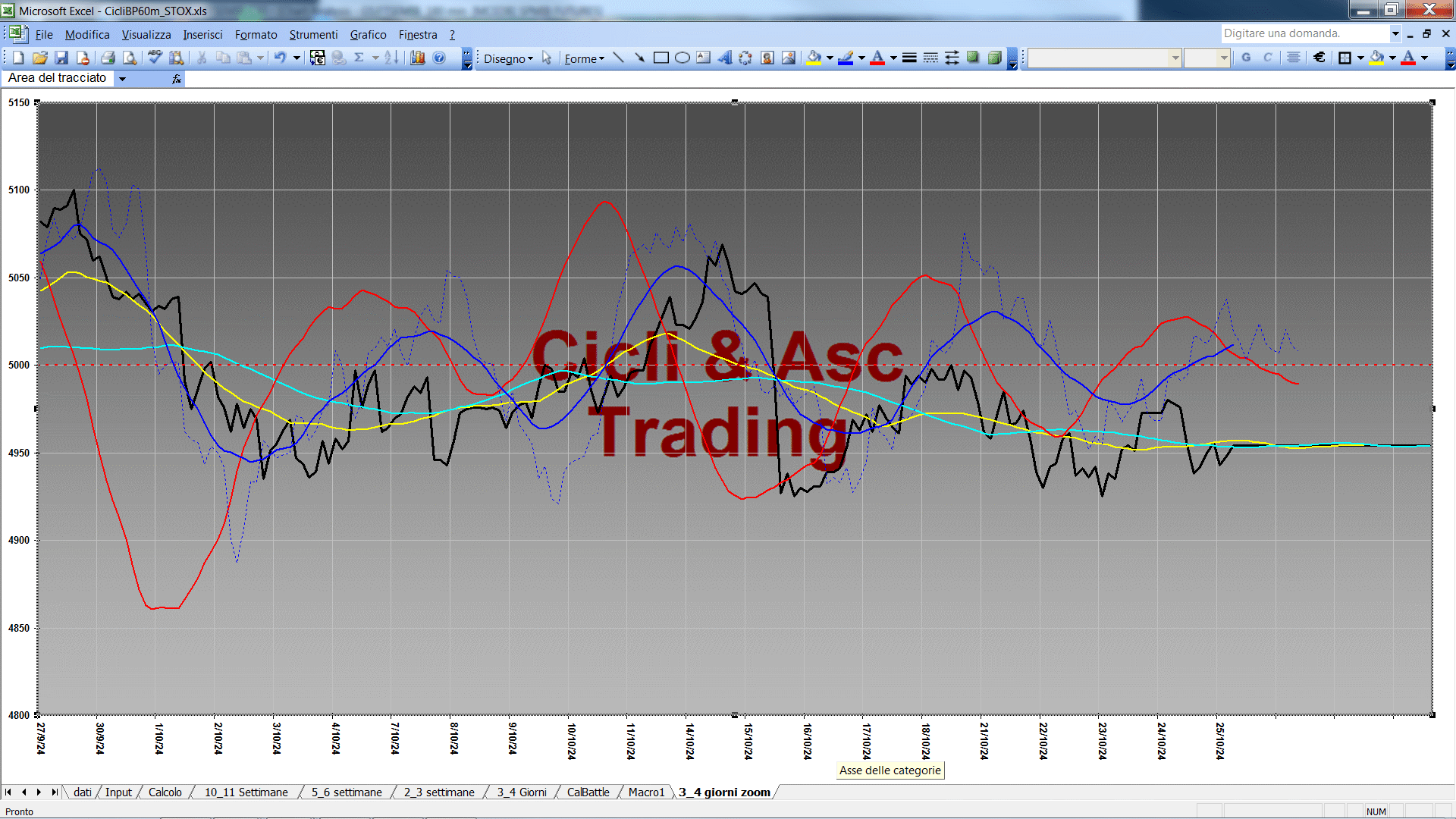Click the Permission icon on the toolbar
This screenshot has width=1456, height=819.
(x=83, y=58)
